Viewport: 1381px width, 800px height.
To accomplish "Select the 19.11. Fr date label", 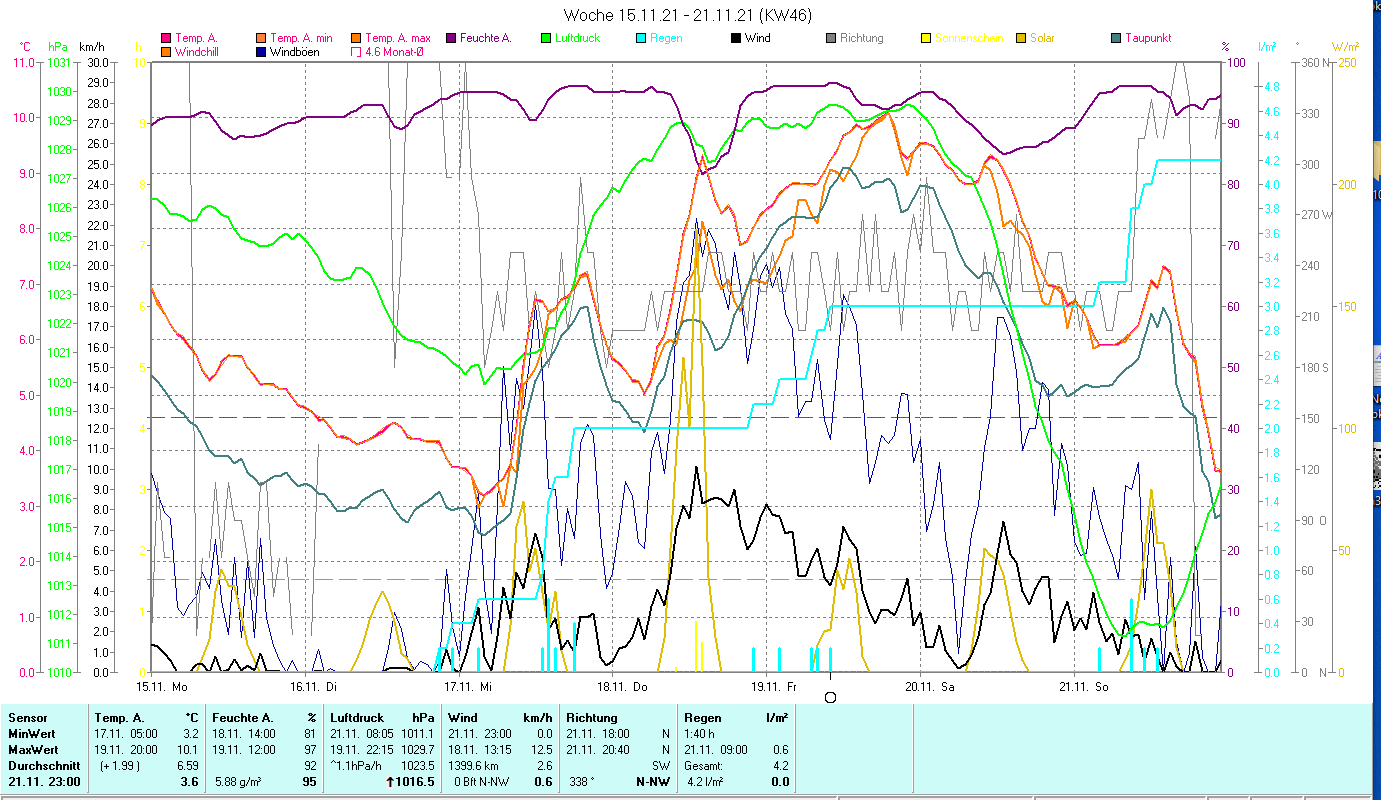I will (x=774, y=686).
